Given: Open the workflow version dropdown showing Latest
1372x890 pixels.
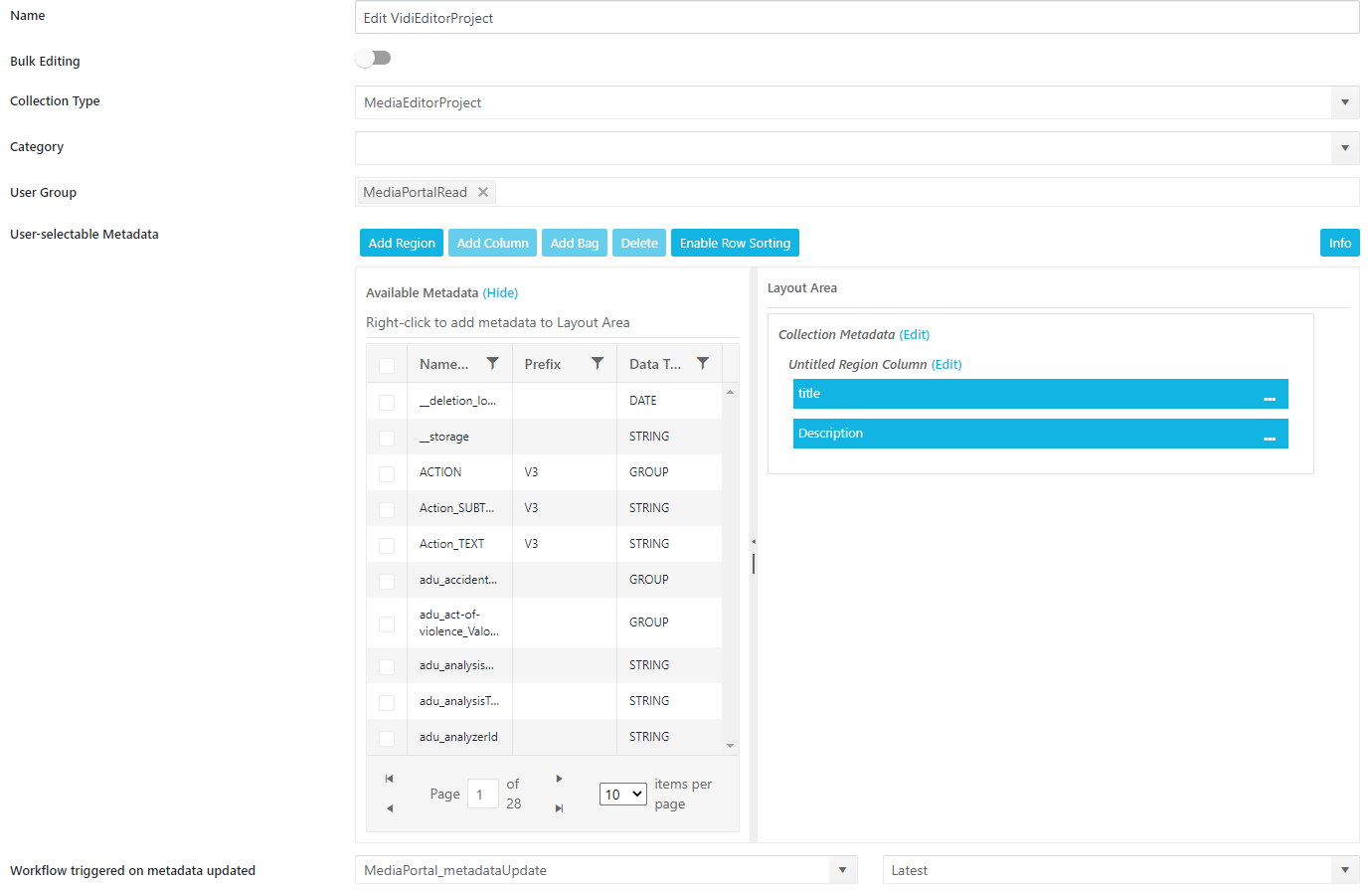Looking at the screenshot, I should [1344, 869].
